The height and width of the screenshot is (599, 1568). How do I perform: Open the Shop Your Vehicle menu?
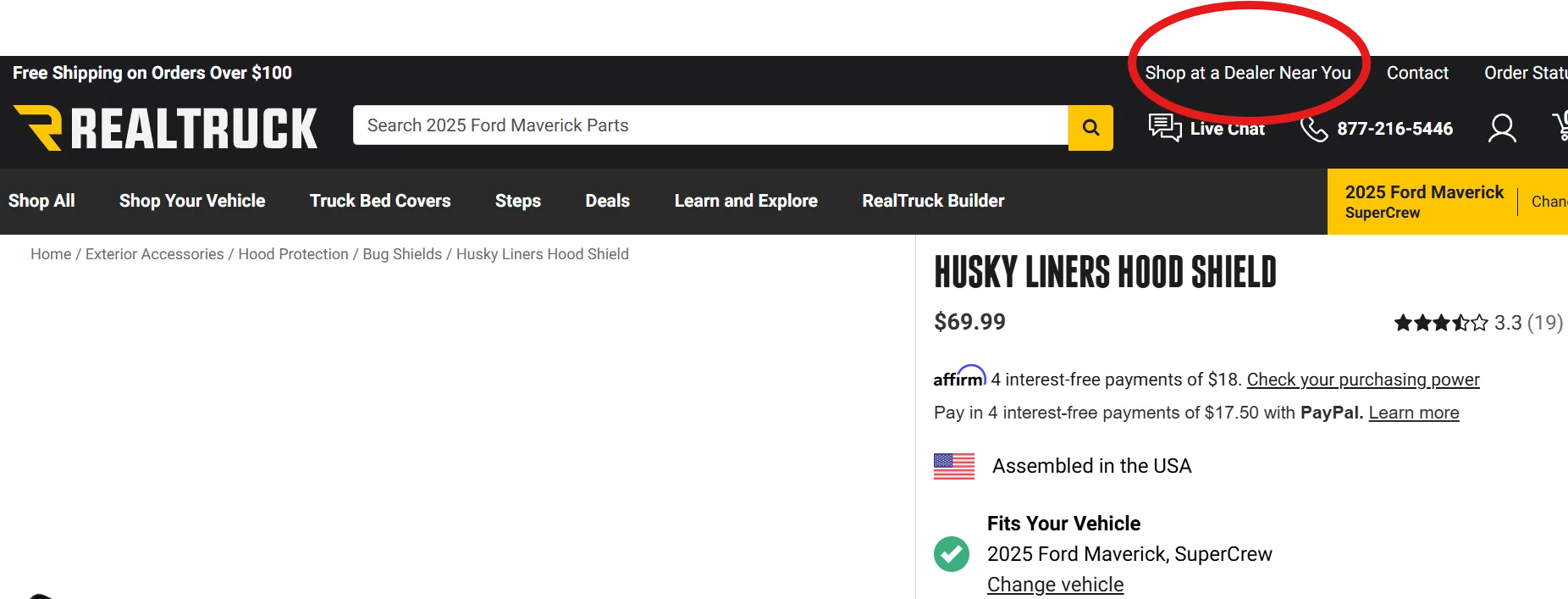(192, 201)
